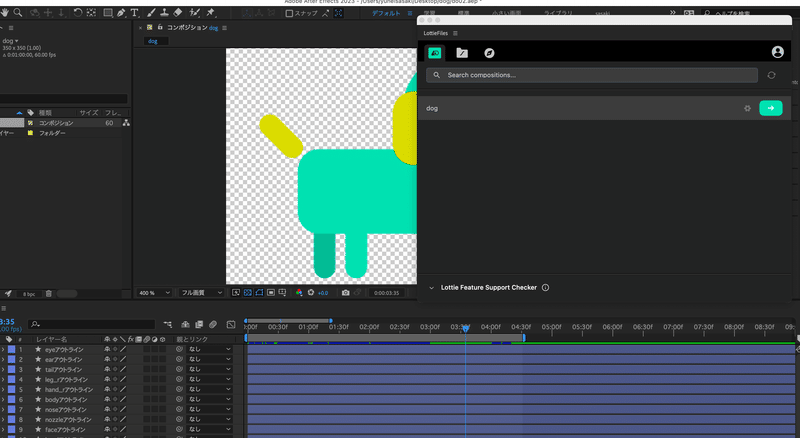Click the viewer timecode 0:00:03:35
Viewport: 800px width, 438px height.
point(386,293)
